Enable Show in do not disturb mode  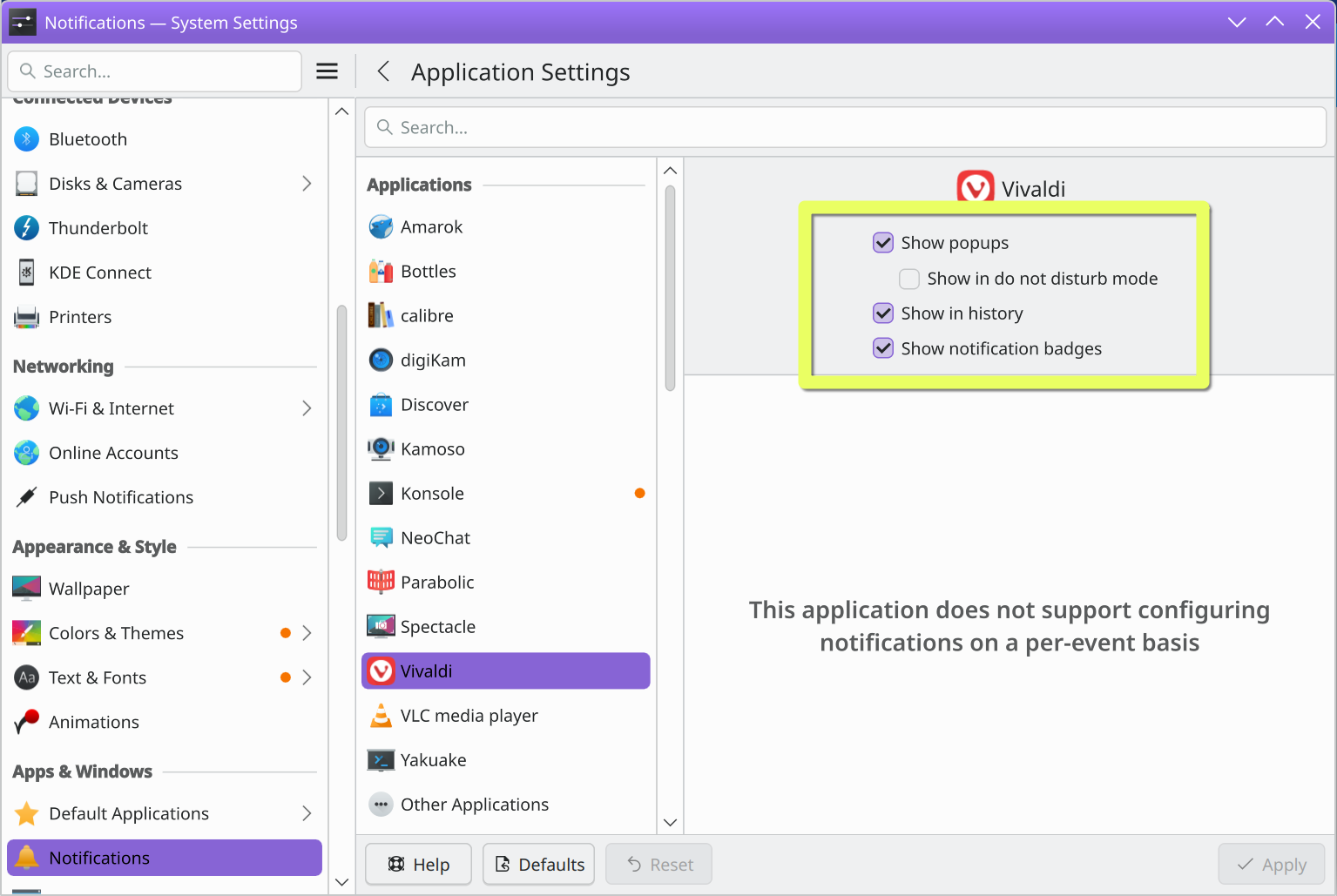[x=909, y=279]
